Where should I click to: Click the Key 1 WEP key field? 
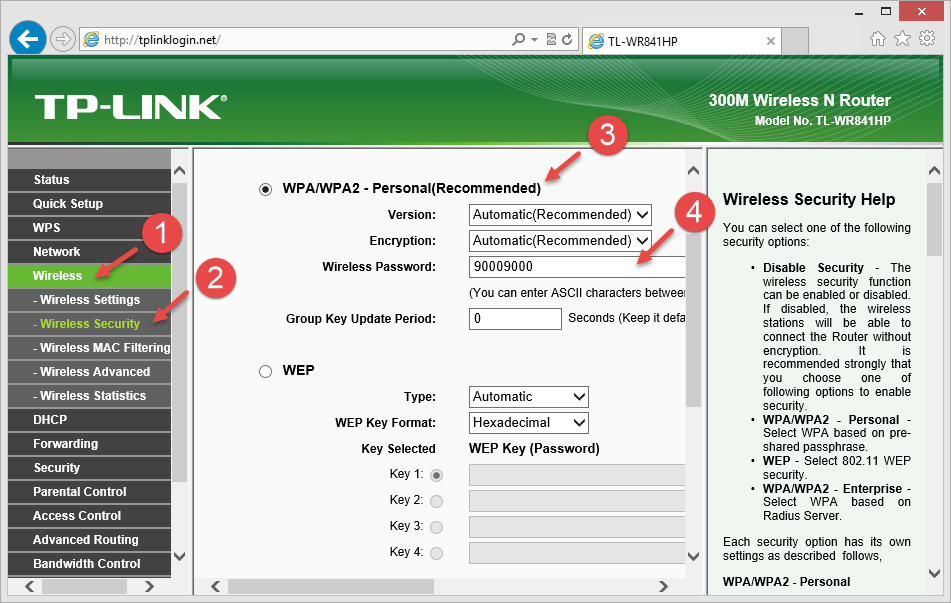pyautogui.click(x=577, y=475)
